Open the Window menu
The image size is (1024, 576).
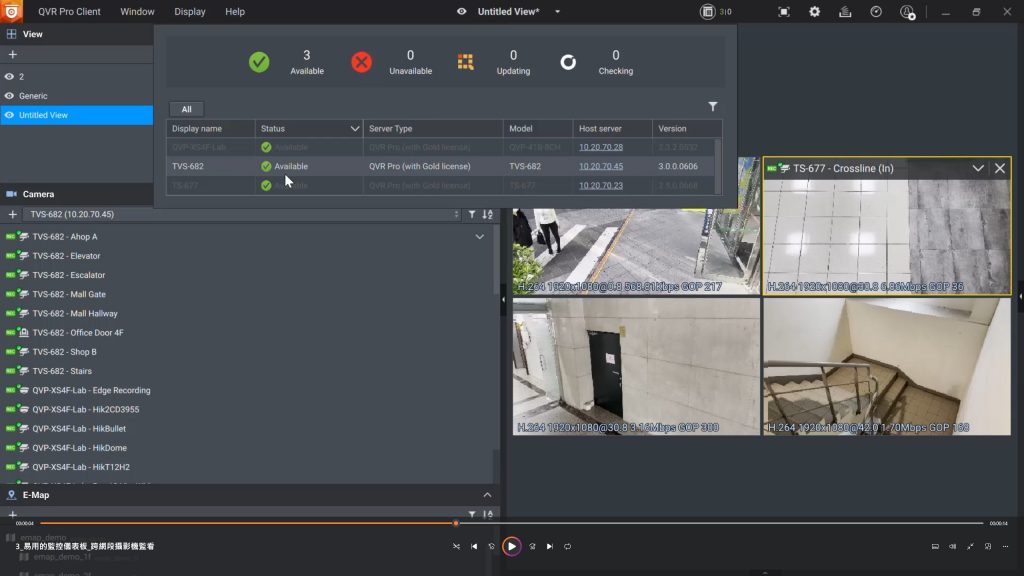pos(137,12)
